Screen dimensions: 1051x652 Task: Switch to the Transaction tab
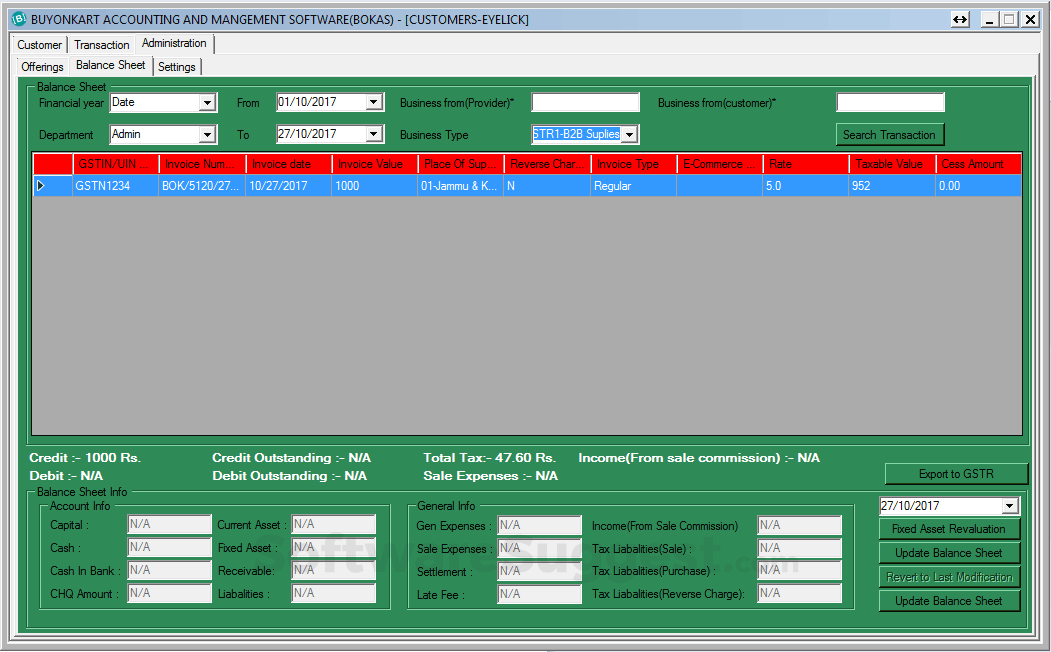[101, 44]
